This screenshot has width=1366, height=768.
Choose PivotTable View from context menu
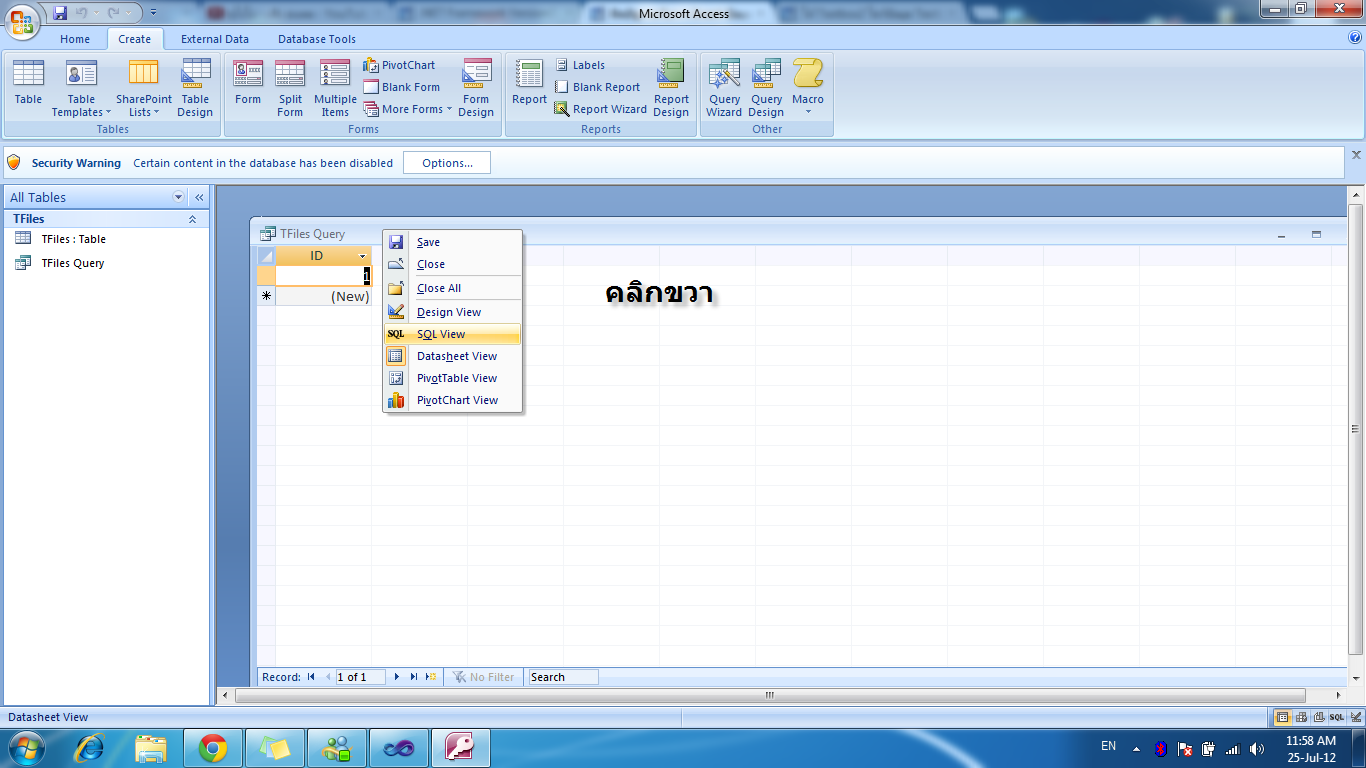452,378
